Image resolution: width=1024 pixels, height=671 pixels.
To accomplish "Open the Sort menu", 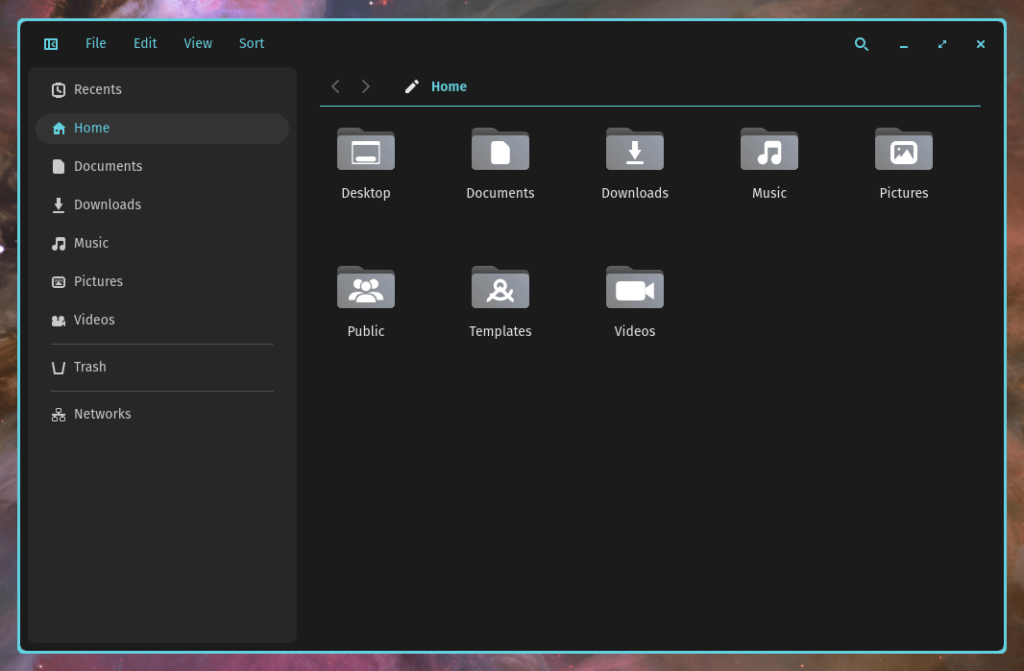I will point(251,43).
